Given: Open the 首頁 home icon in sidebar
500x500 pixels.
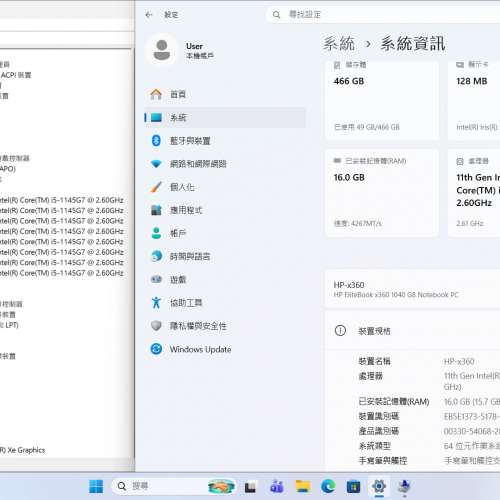Looking at the screenshot, I should click(x=156, y=94).
